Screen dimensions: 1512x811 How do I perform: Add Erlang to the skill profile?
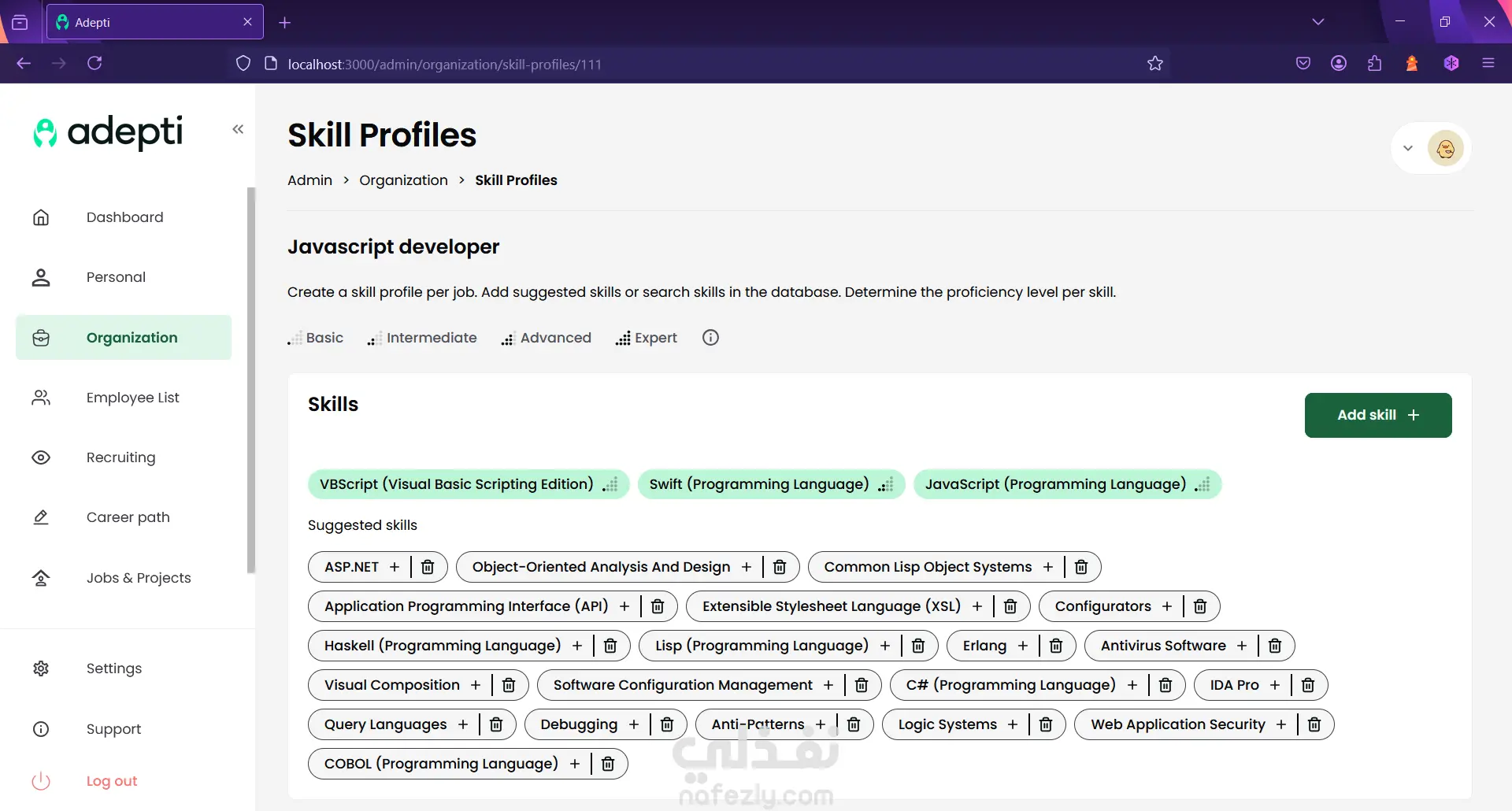1023,646
